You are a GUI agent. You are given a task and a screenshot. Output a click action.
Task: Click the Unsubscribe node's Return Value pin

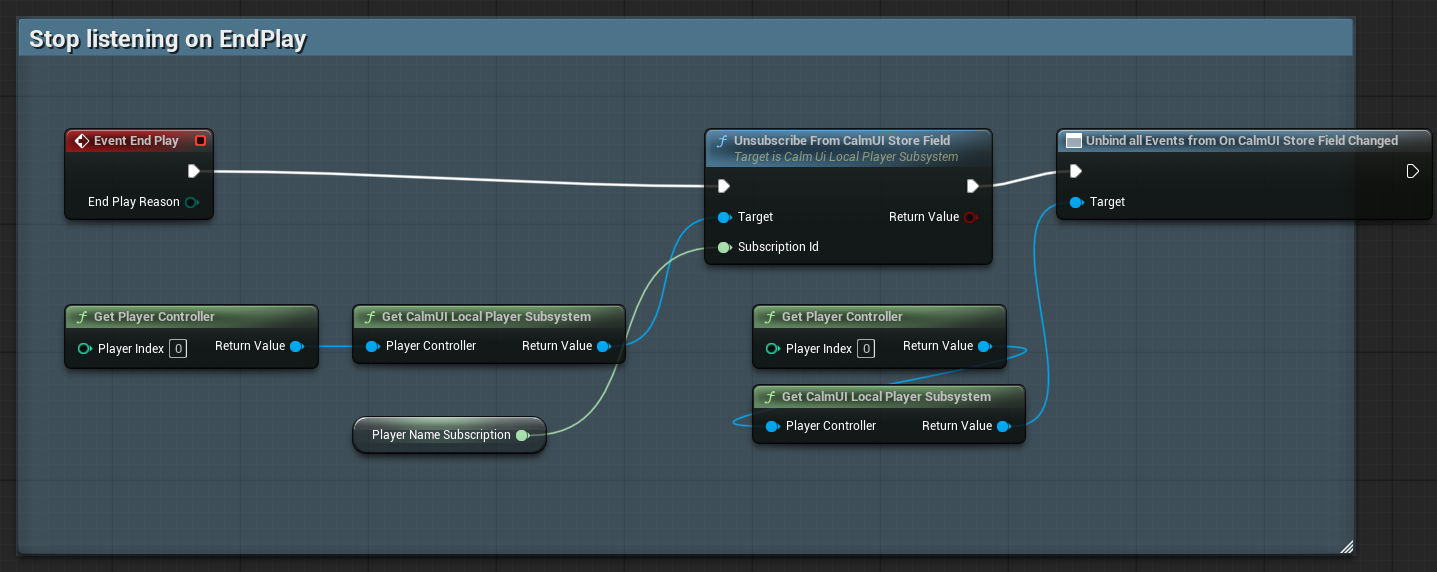(969, 217)
